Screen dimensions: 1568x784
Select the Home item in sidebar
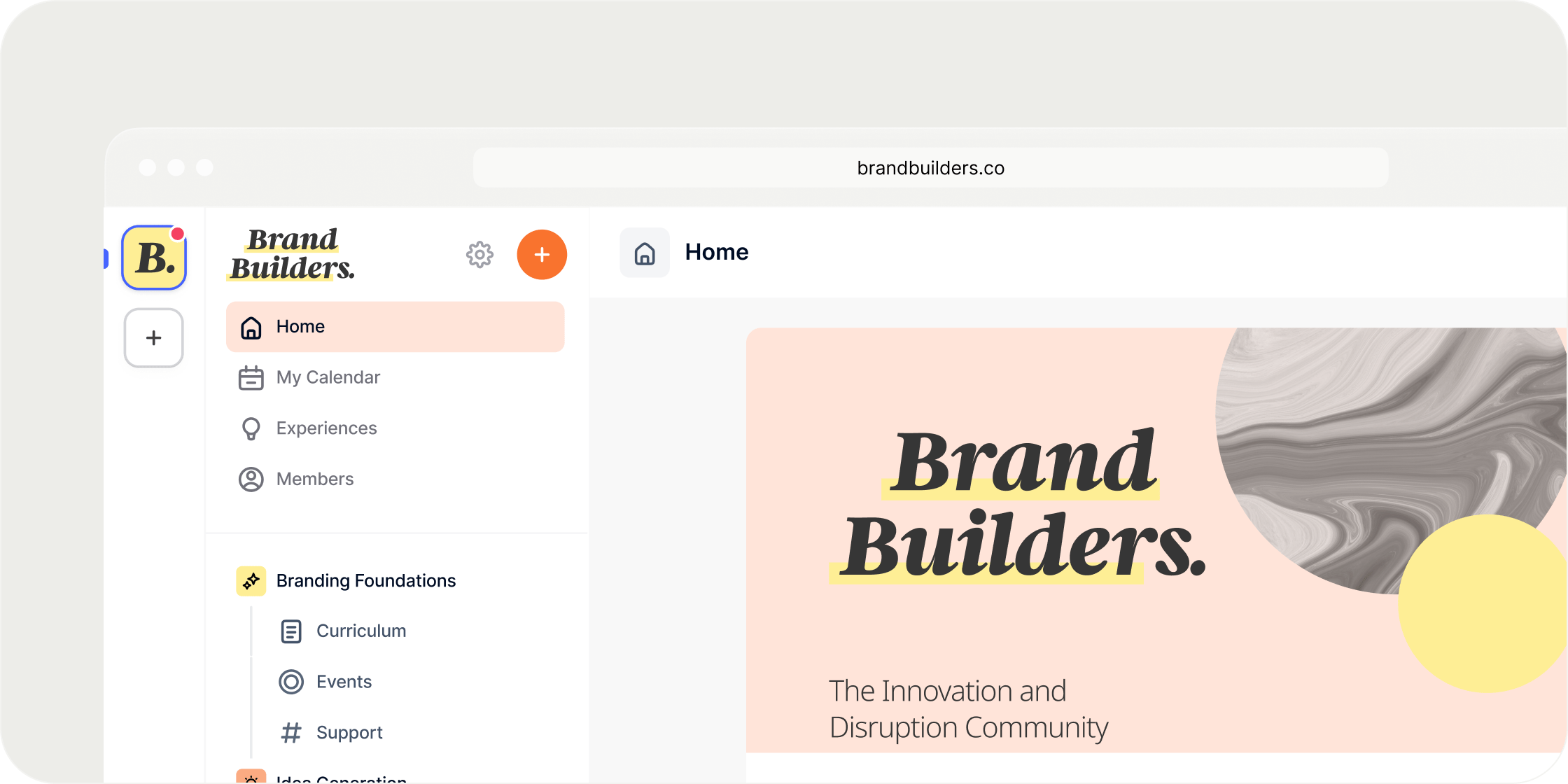point(395,327)
